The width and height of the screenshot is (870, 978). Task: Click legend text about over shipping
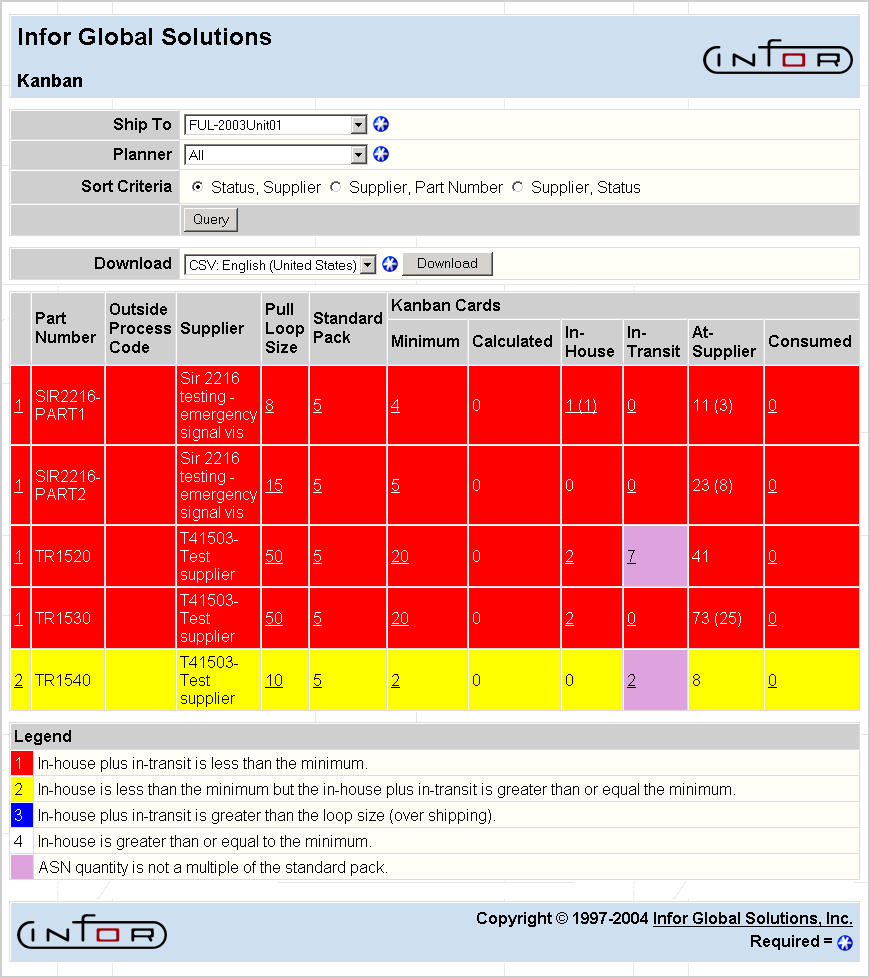(267, 816)
